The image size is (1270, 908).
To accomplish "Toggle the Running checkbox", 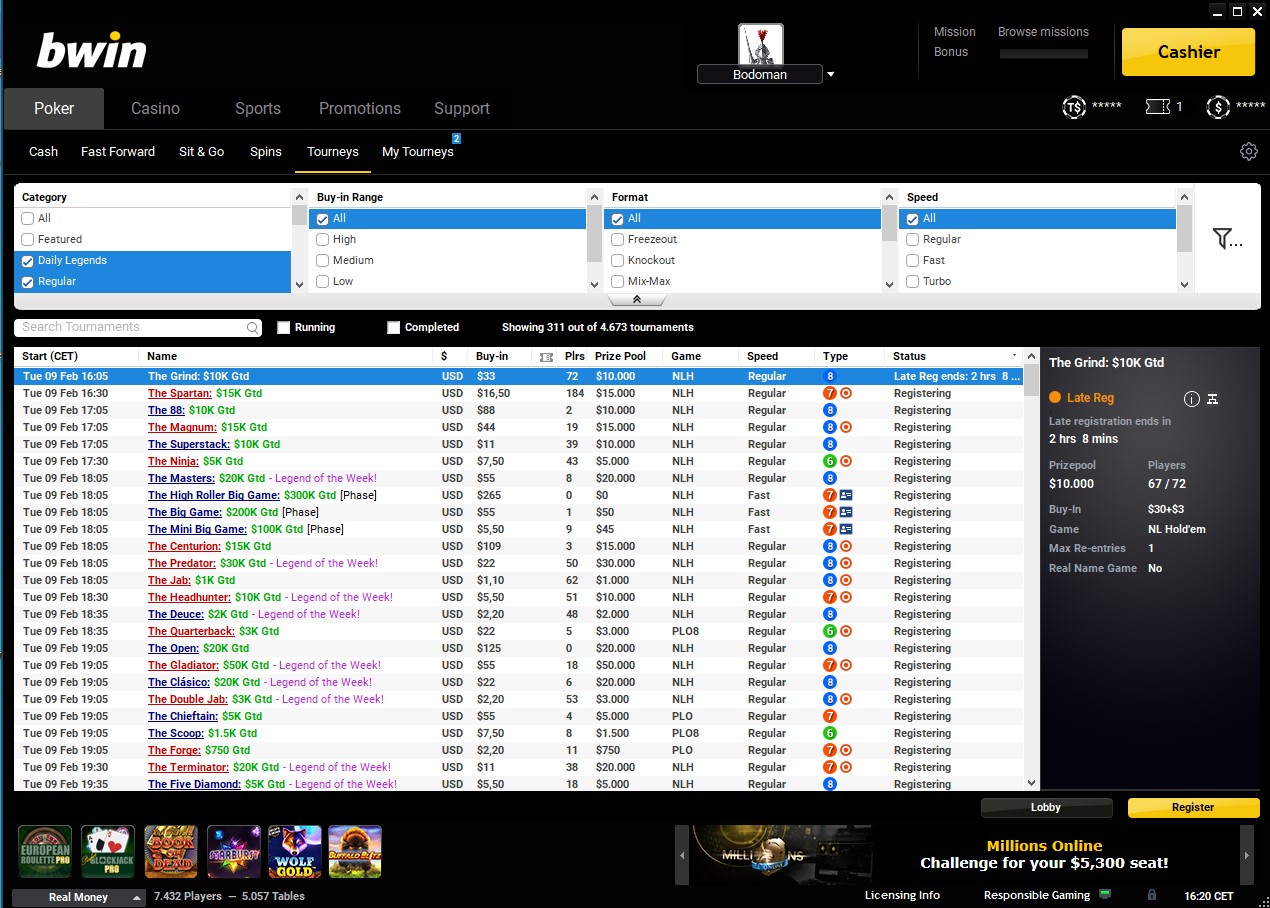I will (x=284, y=328).
